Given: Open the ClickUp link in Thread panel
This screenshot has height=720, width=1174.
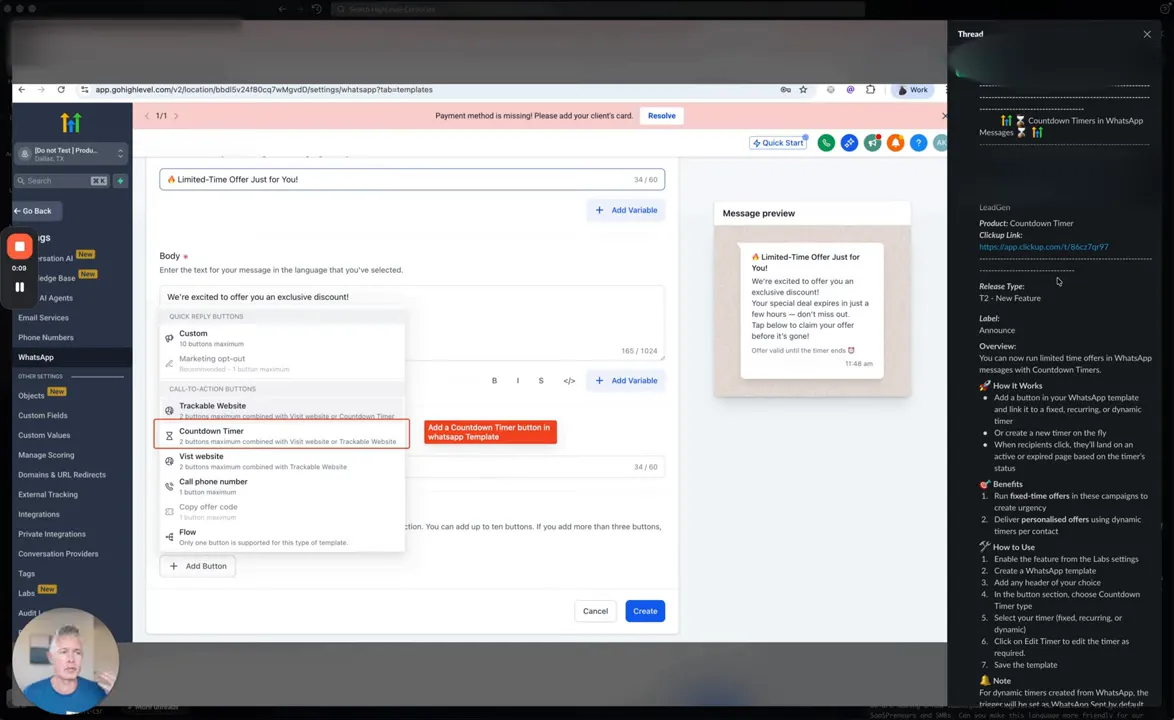Looking at the screenshot, I should (x=1044, y=247).
